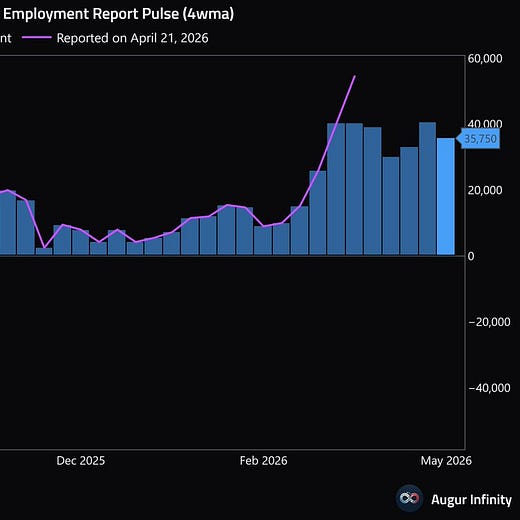Image resolution: width=520 pixels, height=520 pixels.
Task: Click the chart title 'Employment Report Pulse (4wma)'
Action: click(x=118, y=14)
